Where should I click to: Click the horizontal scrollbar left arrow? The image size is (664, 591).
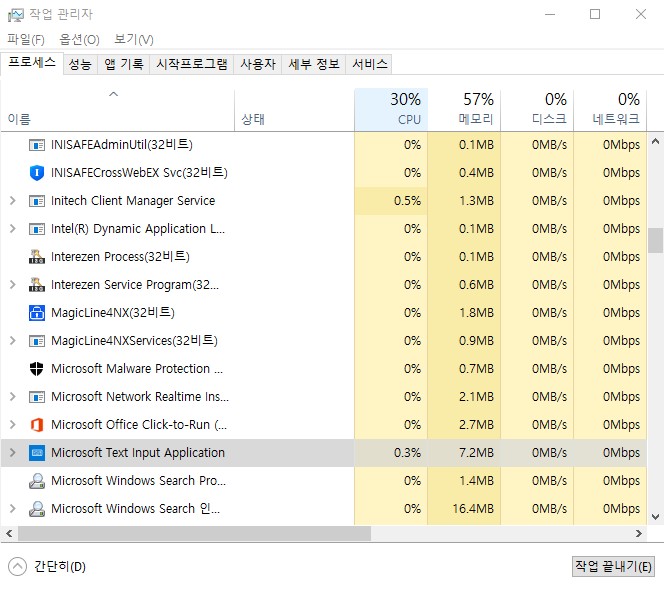(9, 533)
